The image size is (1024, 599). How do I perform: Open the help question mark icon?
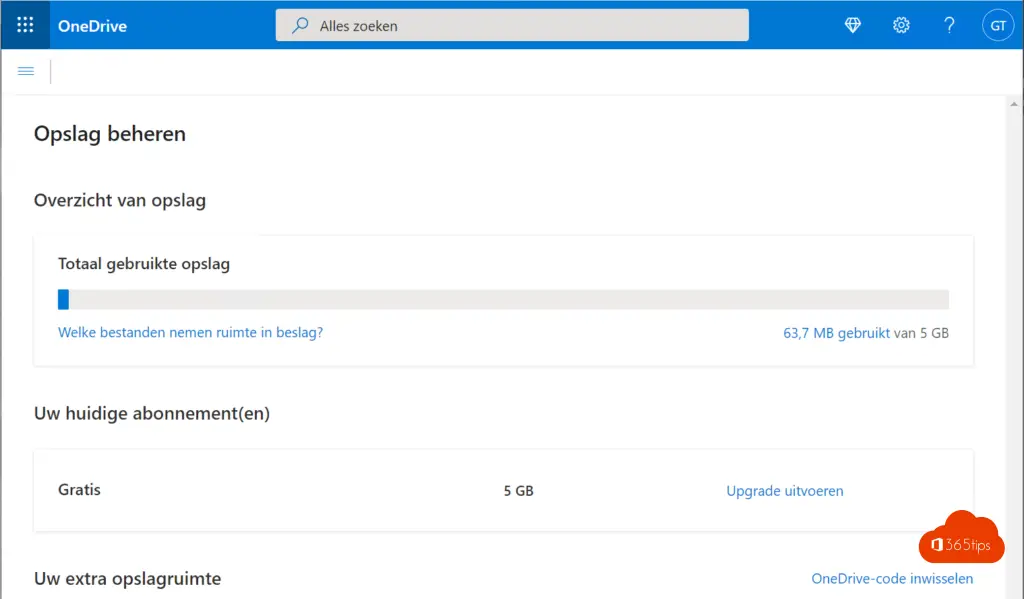950,25
